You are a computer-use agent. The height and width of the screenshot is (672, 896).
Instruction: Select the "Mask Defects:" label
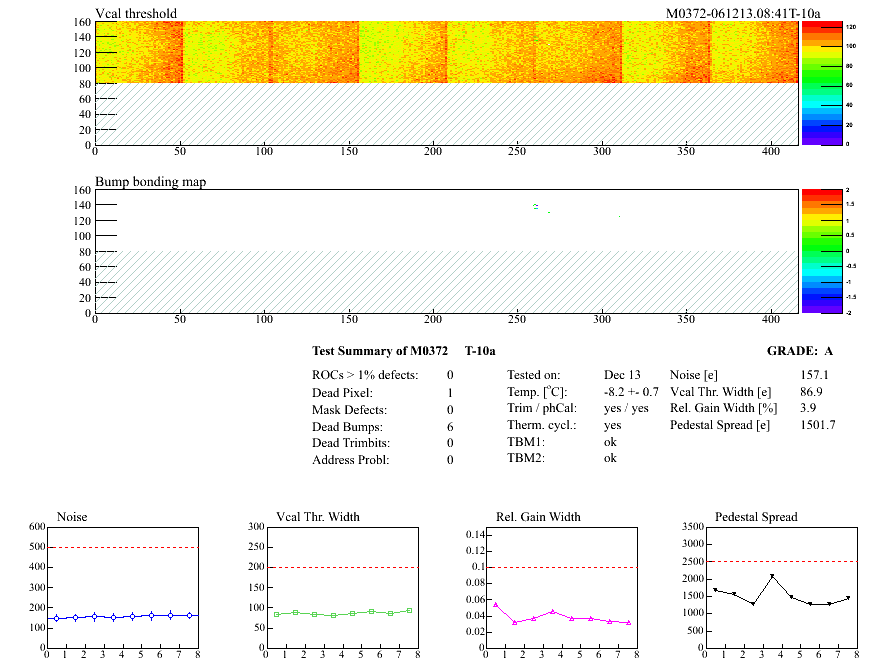[349, 410]
